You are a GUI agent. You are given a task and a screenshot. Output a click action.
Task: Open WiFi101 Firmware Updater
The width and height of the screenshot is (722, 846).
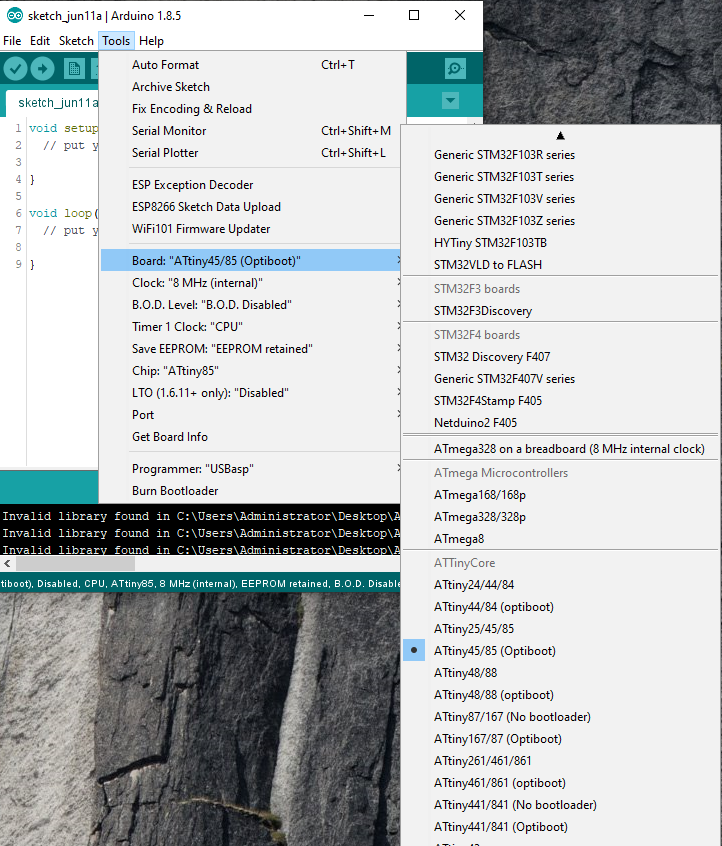251,229
